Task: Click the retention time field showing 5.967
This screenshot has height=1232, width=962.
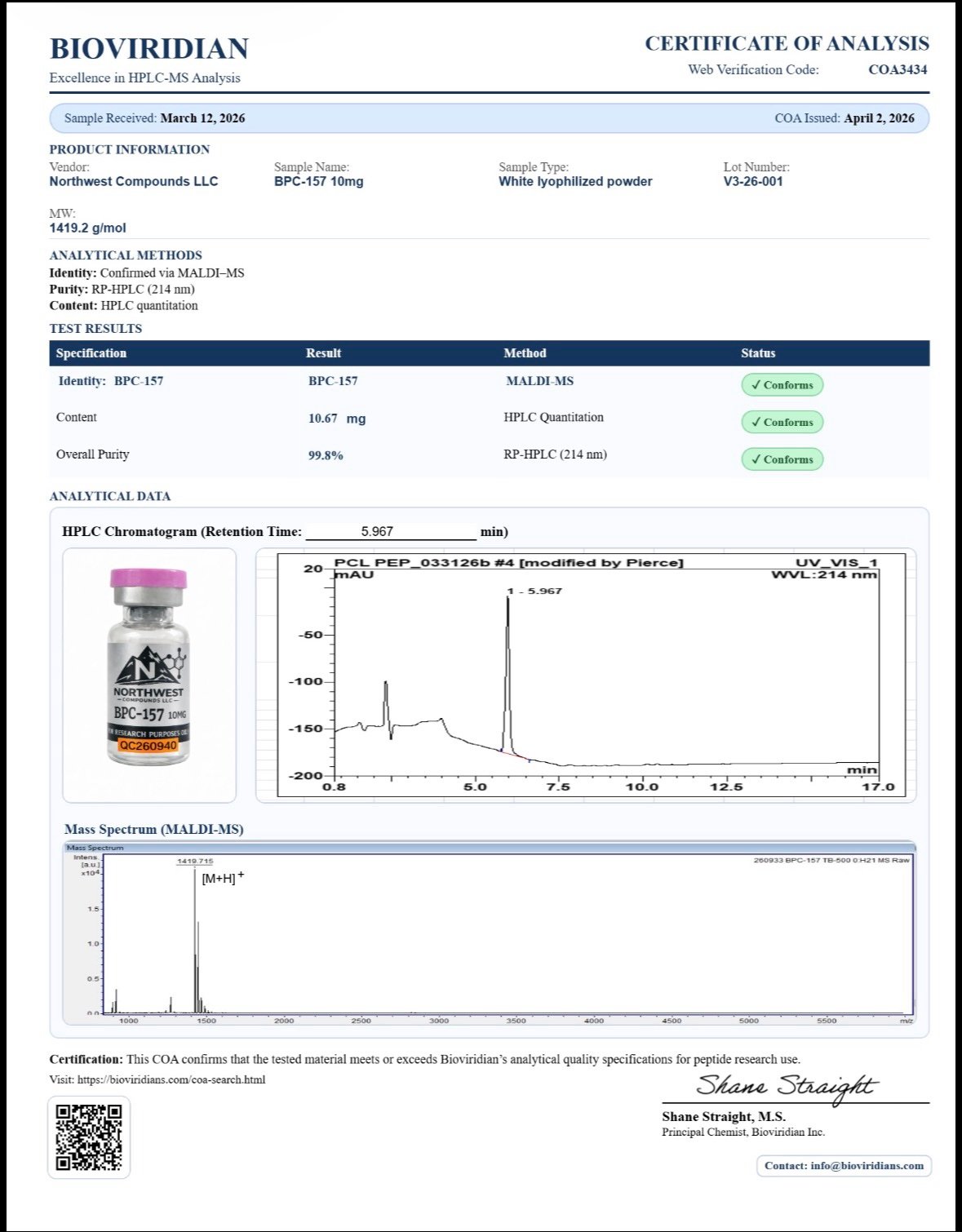Action: [x=390, y=531]
